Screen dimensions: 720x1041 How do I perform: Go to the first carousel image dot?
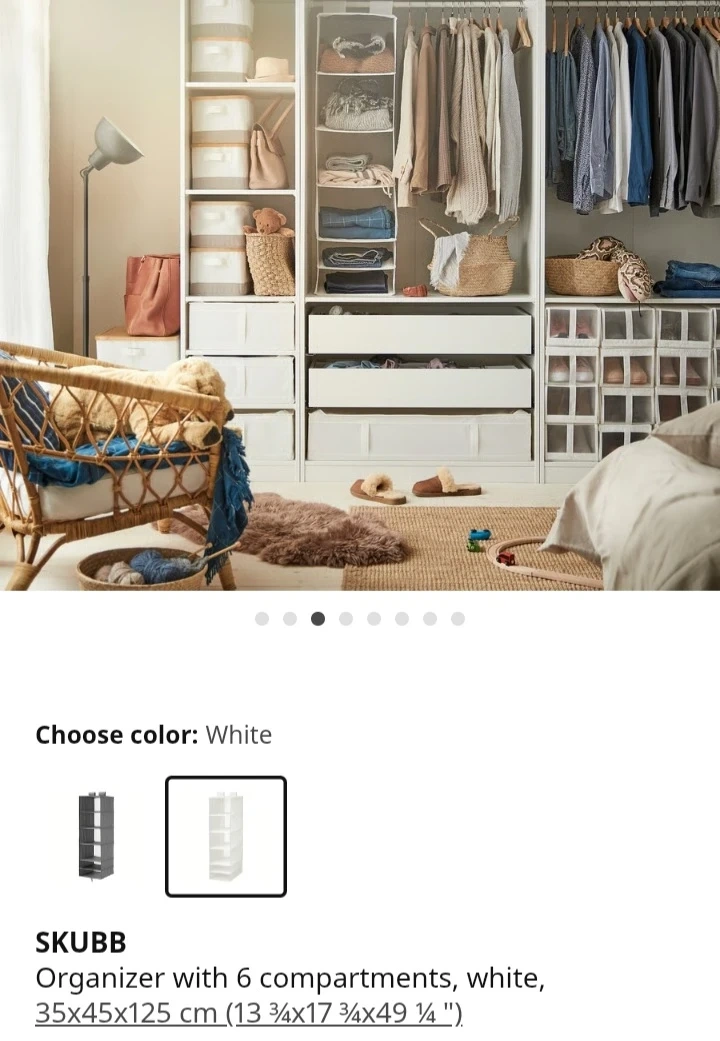coord(262,619)
